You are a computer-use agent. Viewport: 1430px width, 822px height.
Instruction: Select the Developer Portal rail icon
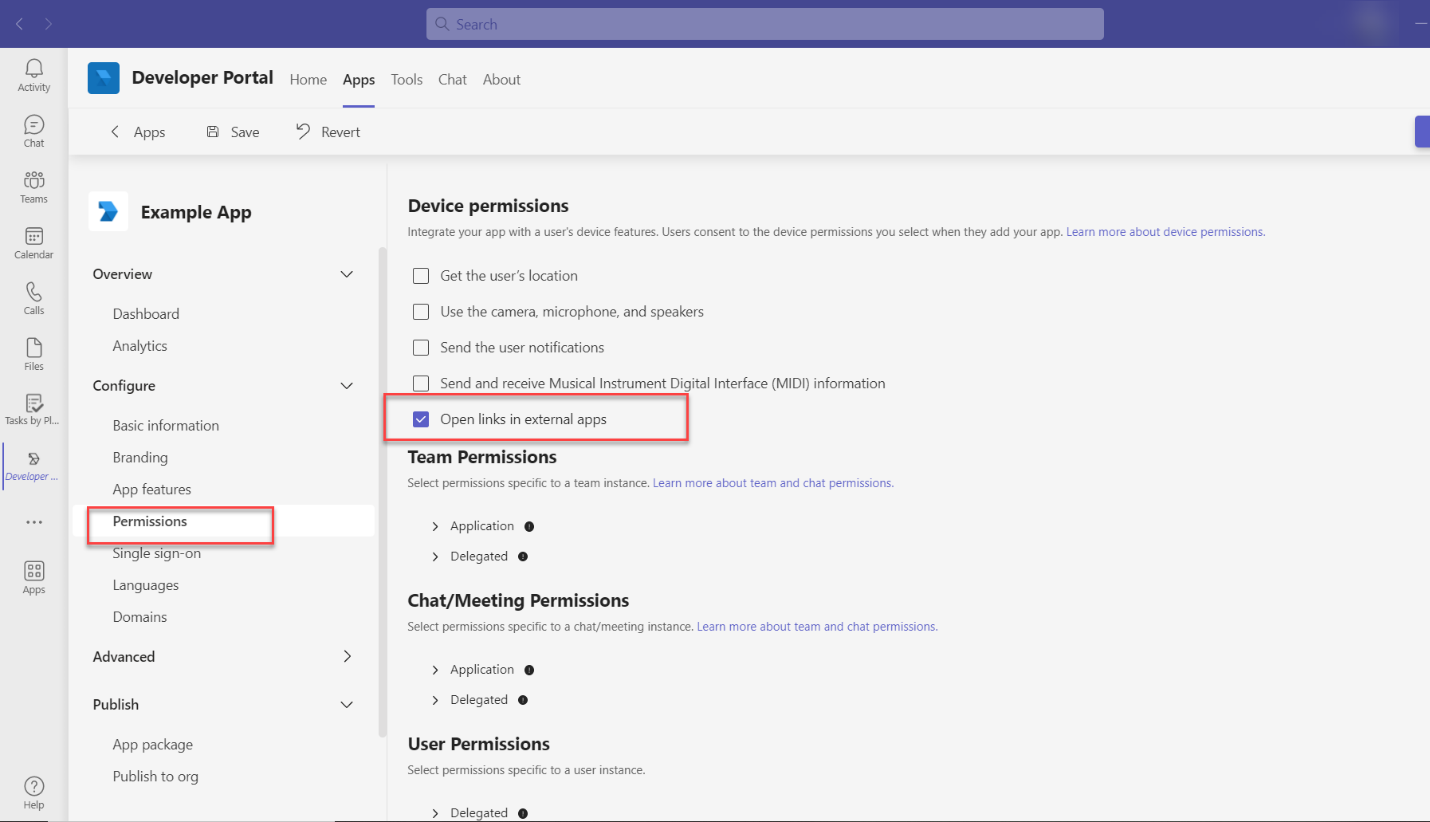click(34, 466)
